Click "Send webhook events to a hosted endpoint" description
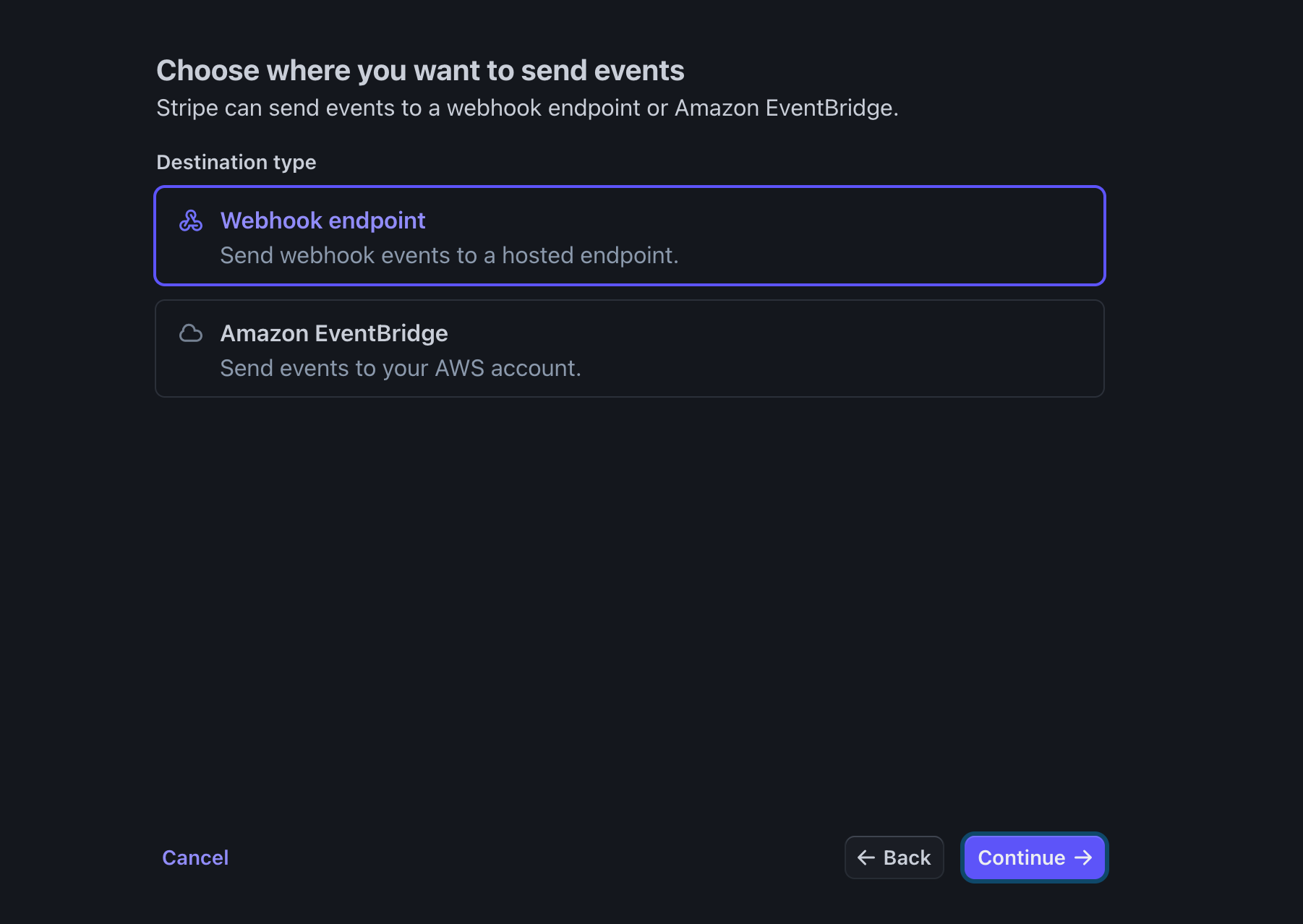The width and height of the screenshot is (1303, 924). 449,255
